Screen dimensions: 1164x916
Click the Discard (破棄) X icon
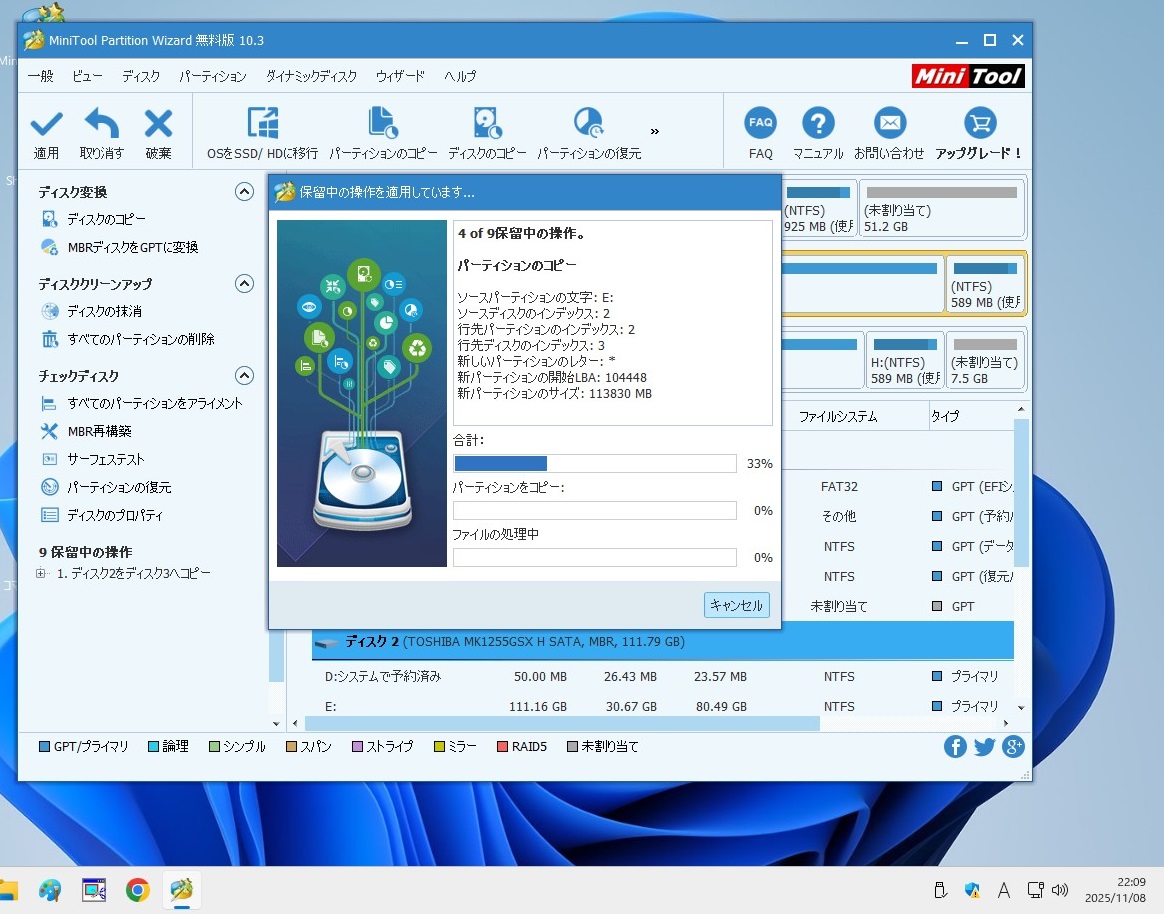point(158,125)
